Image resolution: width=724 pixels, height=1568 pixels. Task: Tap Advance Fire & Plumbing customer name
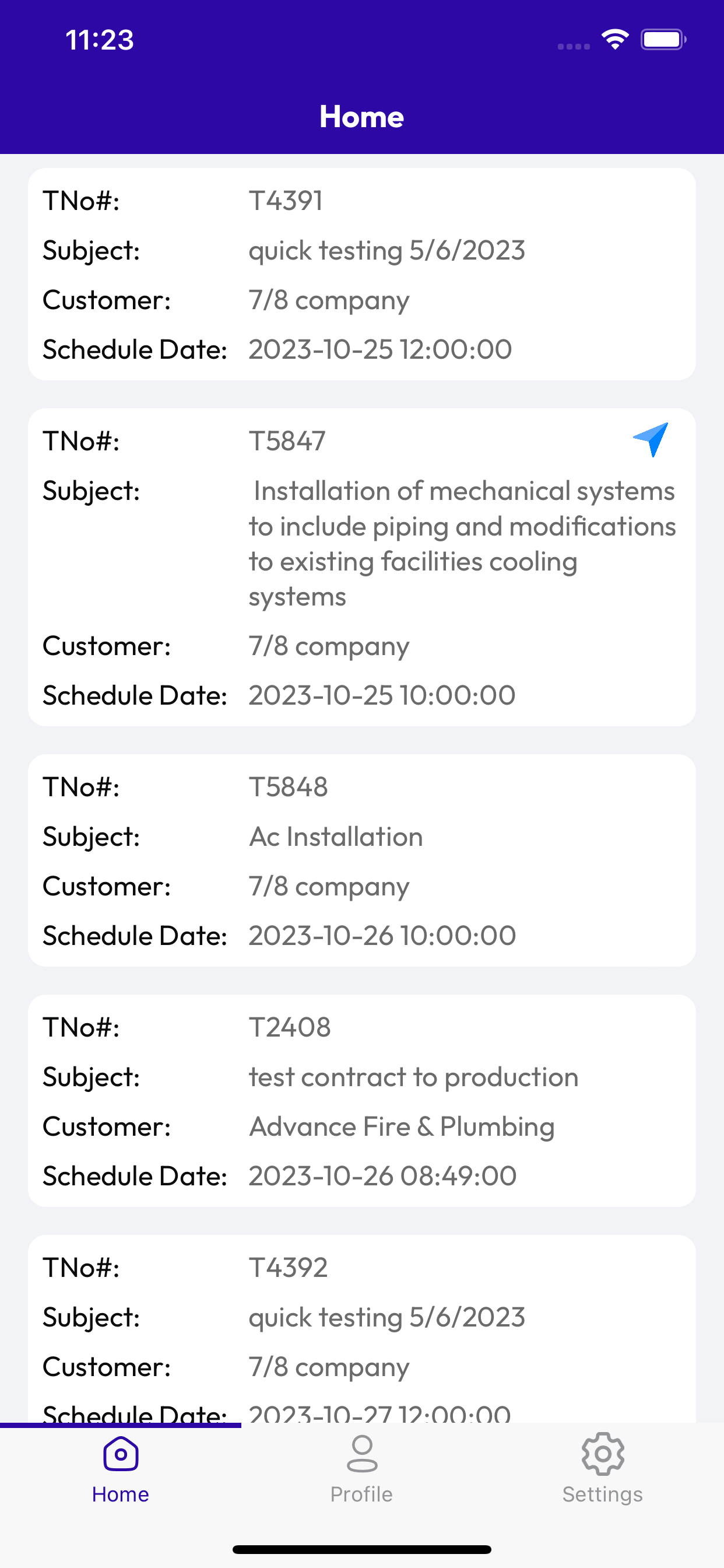point(402,1126)
